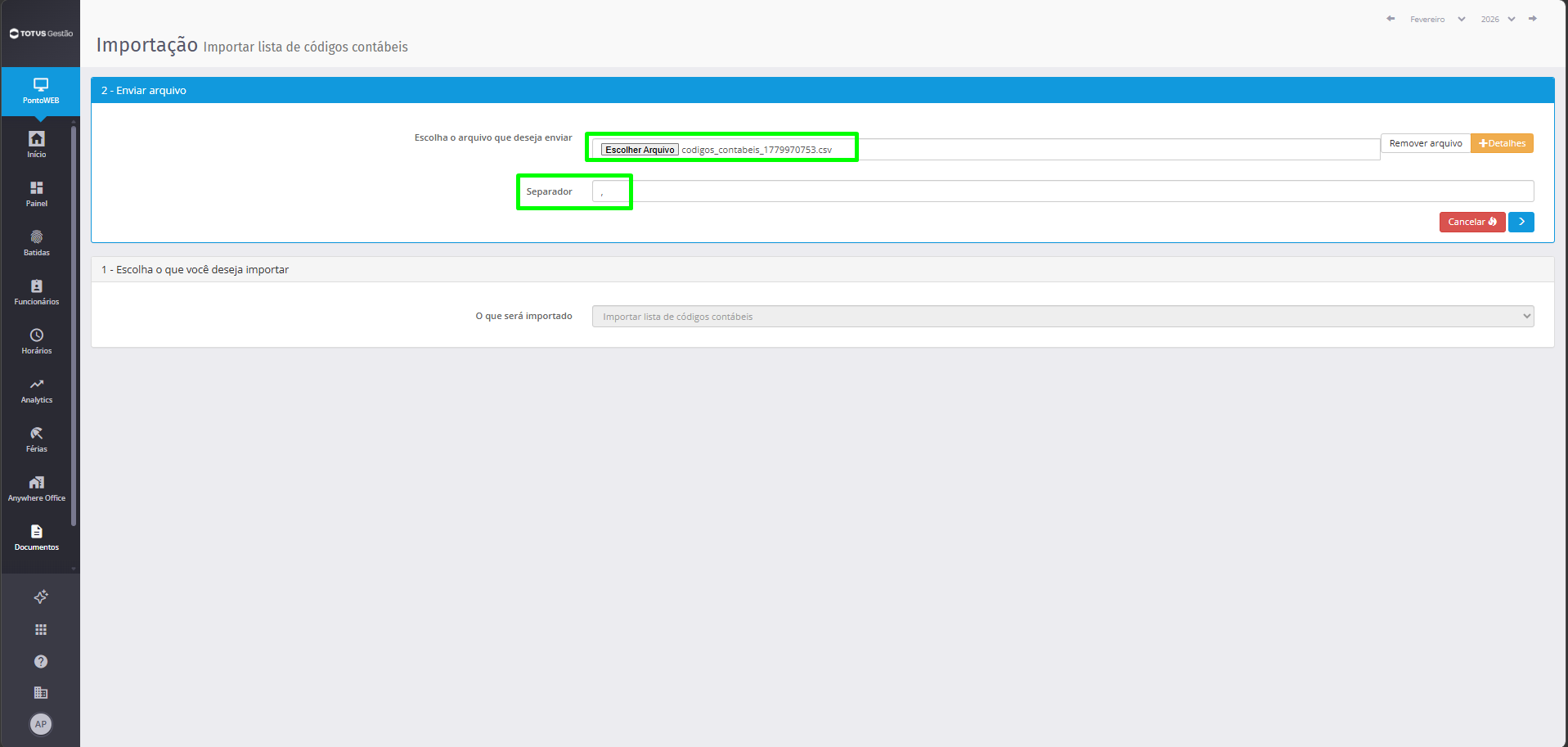Viewport: 1568px width, 747px height.
Task: Open the PontoWEB module
Action: (40, 91)
